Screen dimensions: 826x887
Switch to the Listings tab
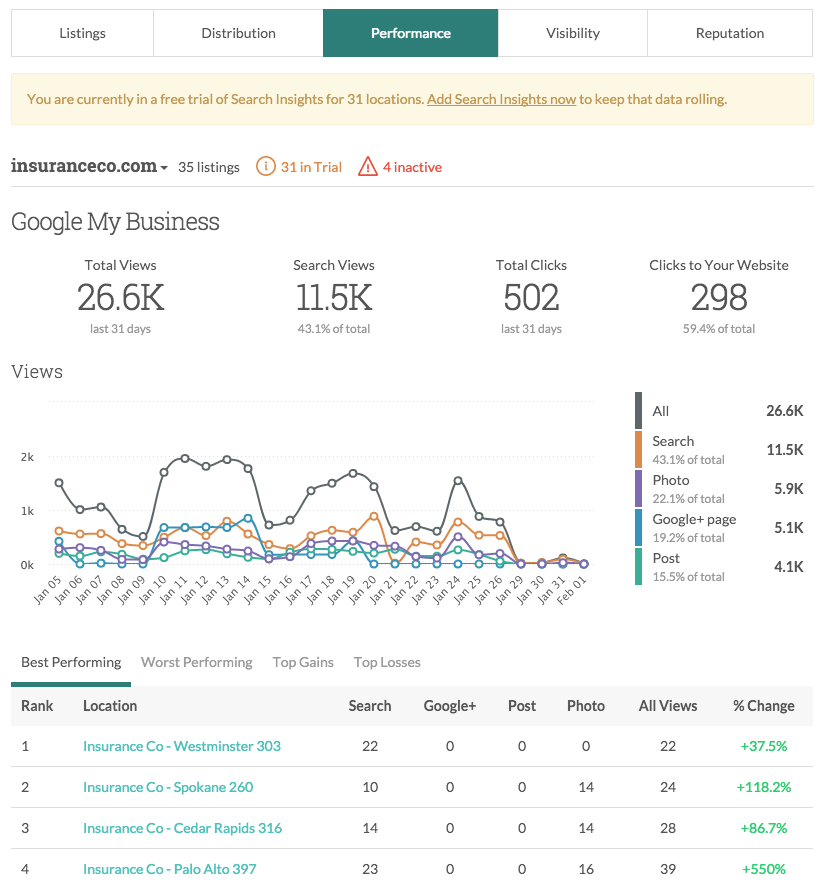[x=81, y=33]
